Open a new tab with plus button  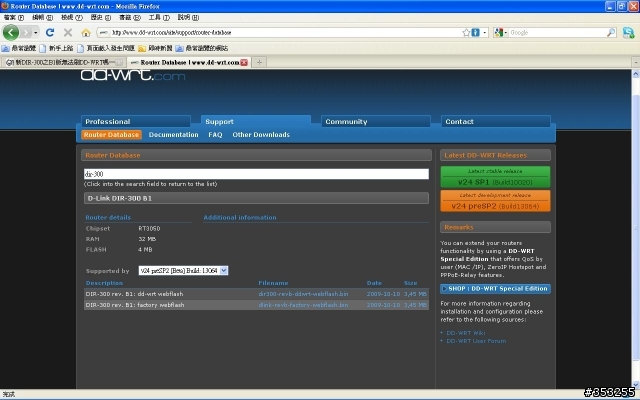pos(259,62)
